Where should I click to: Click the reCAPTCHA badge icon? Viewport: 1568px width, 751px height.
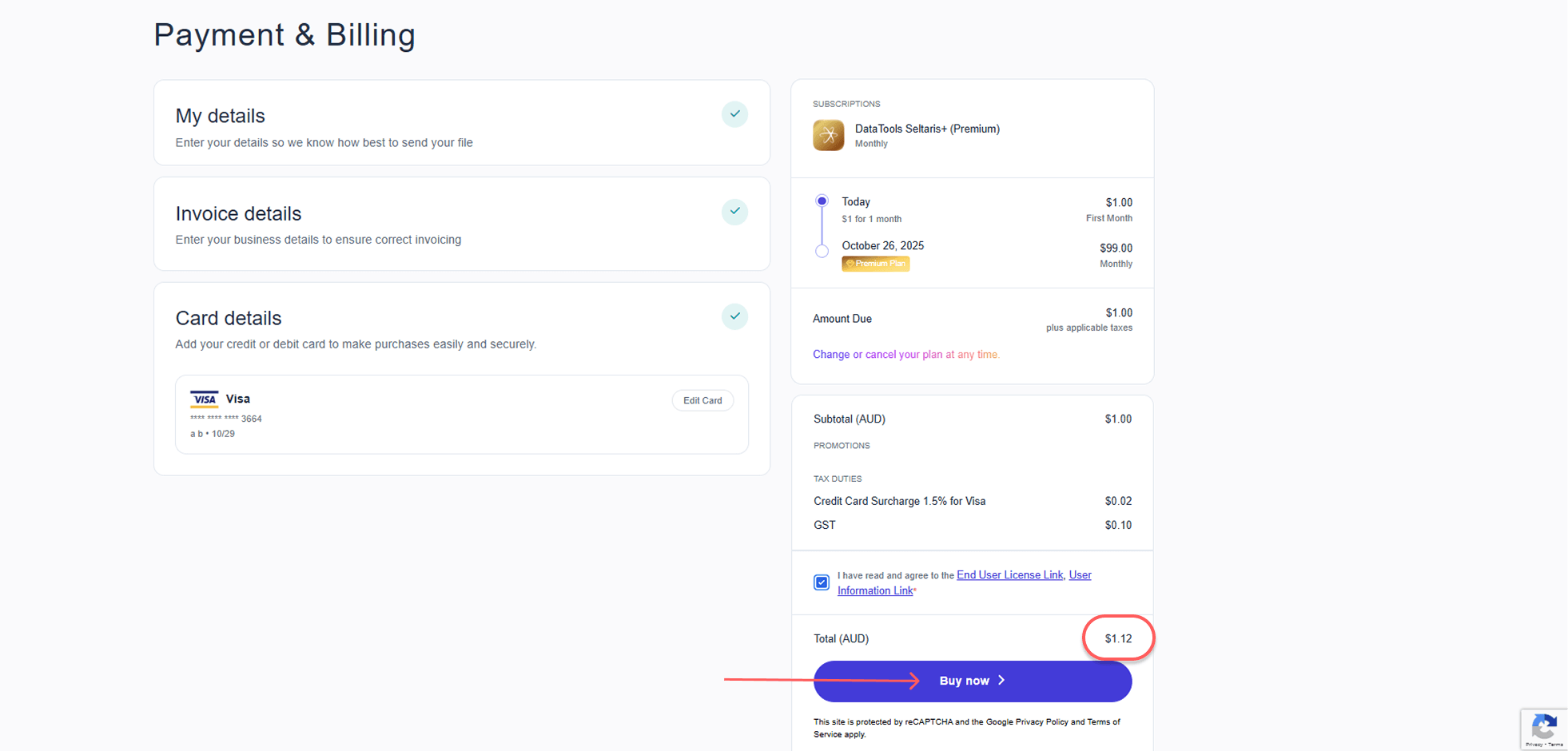tap(1543, 727)
